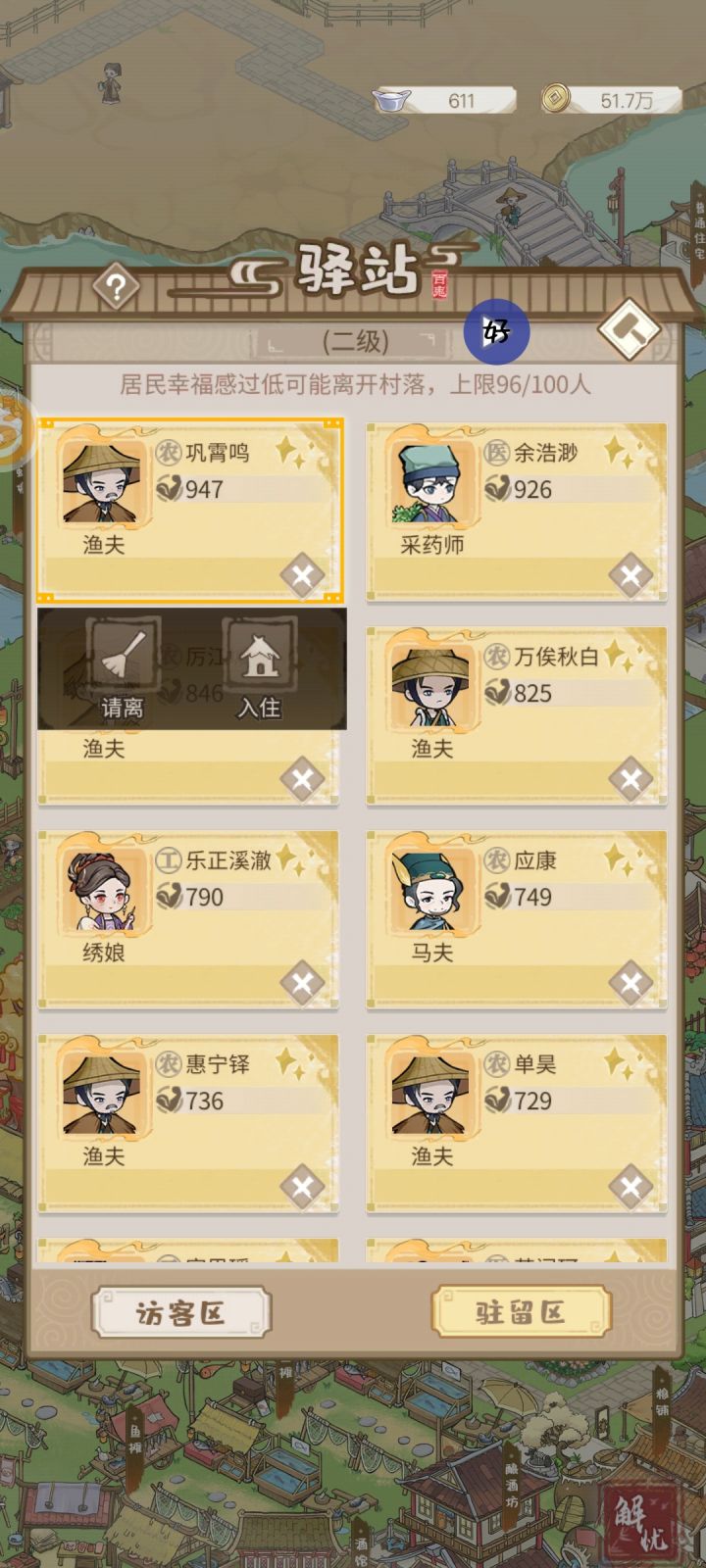Switch to the 访客区 tab

[180, 1312]
